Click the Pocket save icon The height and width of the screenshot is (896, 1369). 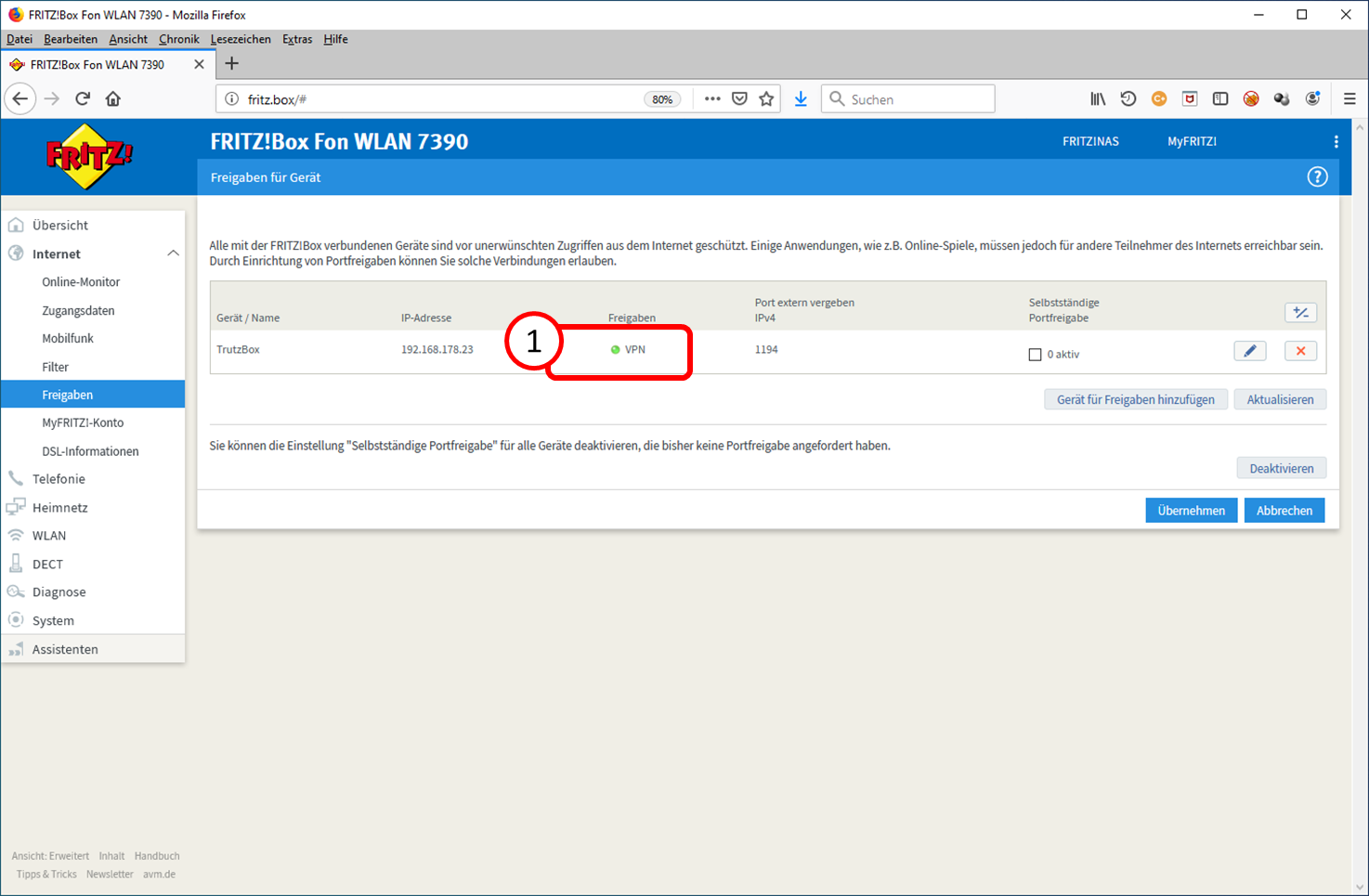click(739, 99)
